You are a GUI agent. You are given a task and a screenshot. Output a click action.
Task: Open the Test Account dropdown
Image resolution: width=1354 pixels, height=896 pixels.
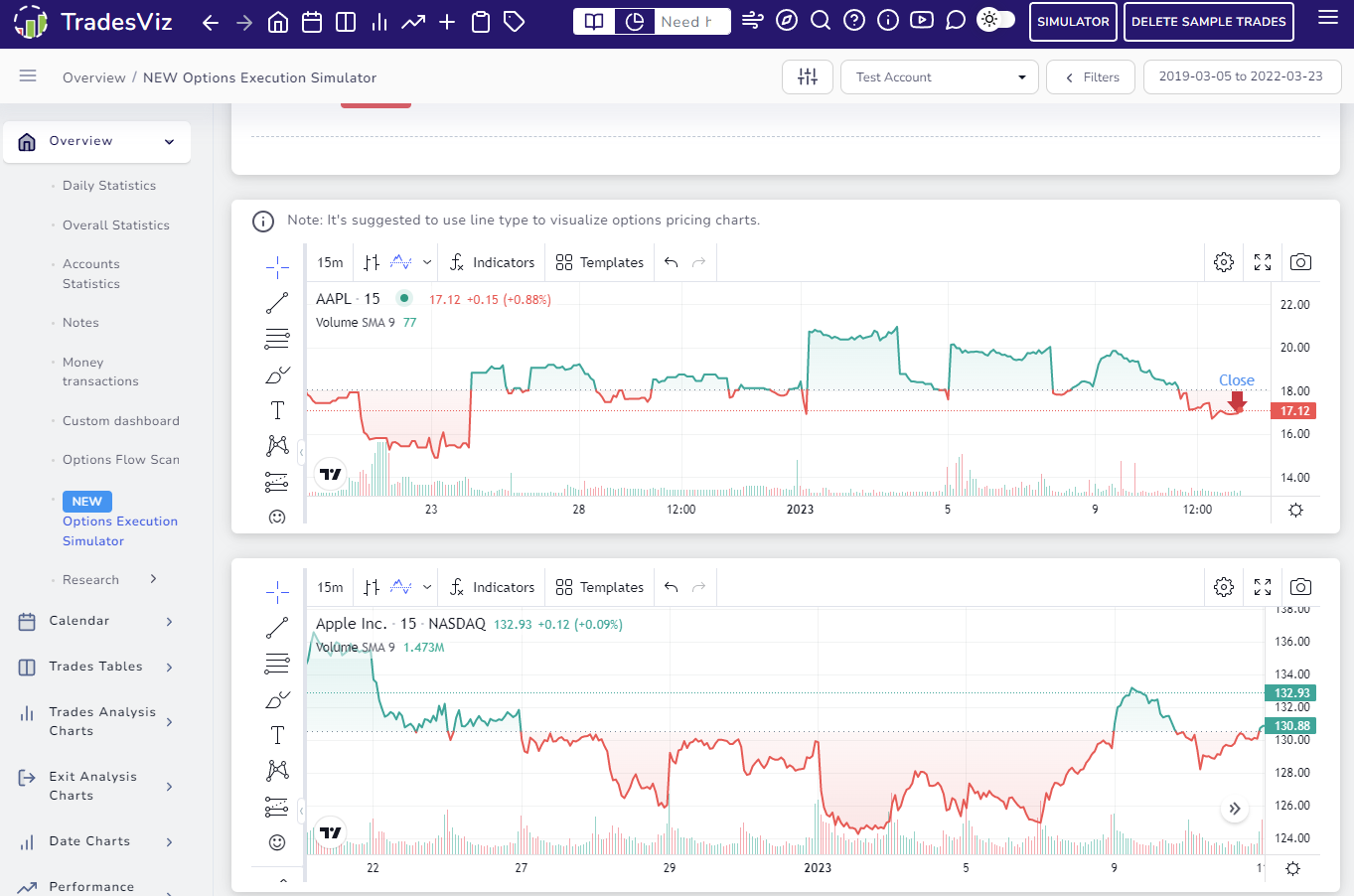940,76
